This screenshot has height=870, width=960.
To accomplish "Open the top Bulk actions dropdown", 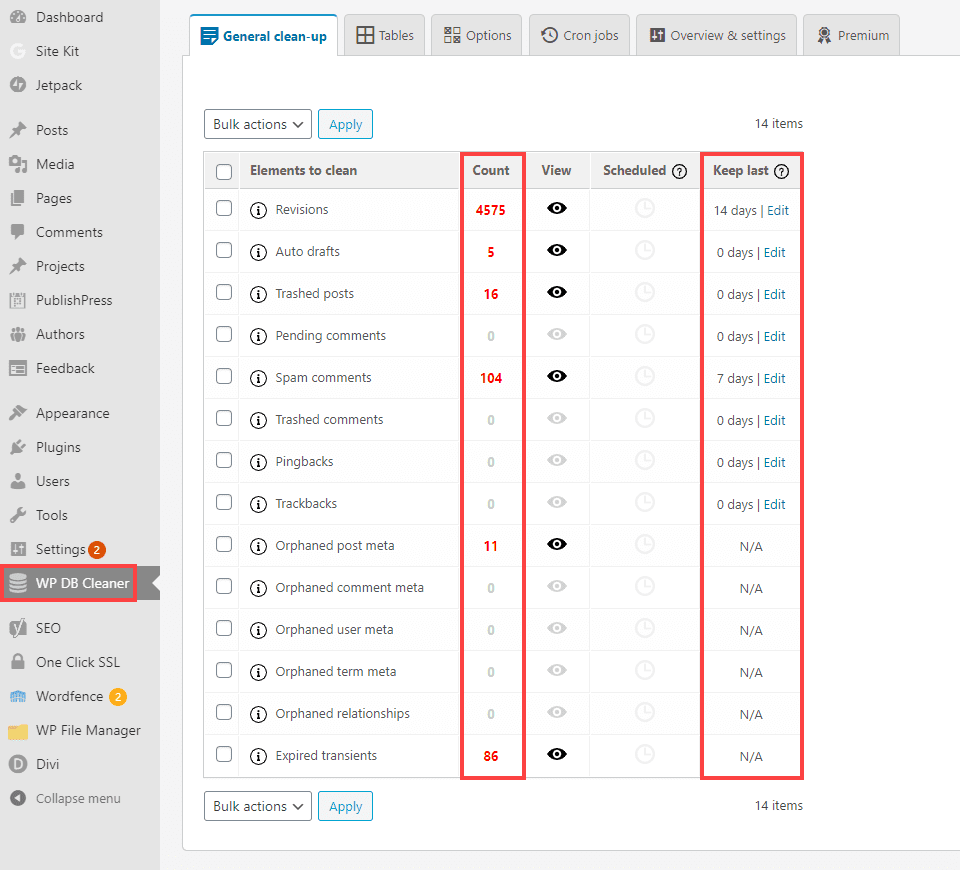I will point(258,124).
